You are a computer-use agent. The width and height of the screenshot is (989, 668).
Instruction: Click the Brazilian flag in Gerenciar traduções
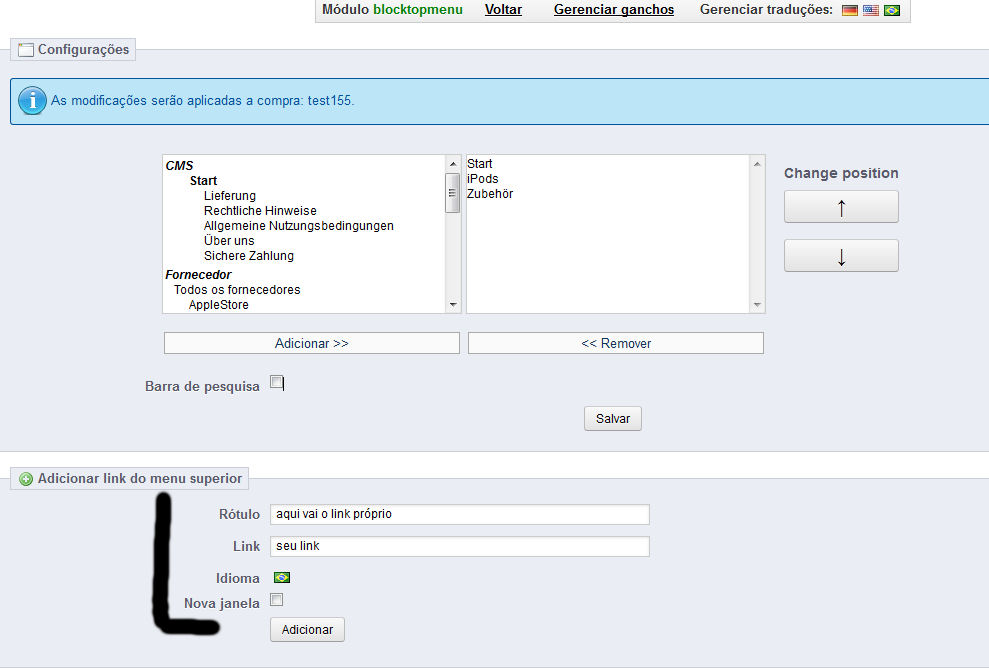pyautogui.click(x=892, y=10)
